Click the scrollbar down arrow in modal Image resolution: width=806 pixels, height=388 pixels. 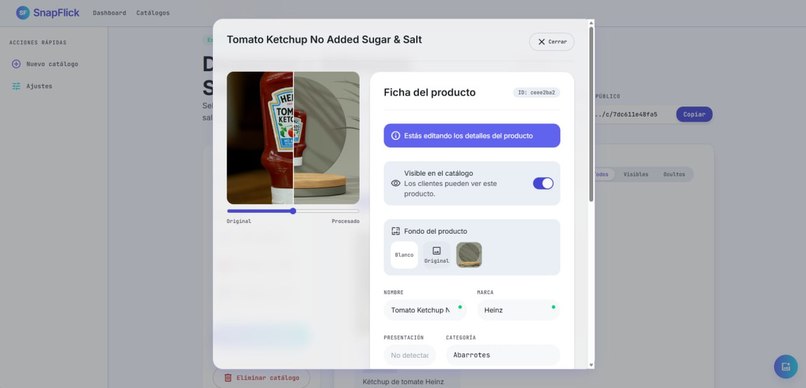pyautogui.click(x=591, y=365)
